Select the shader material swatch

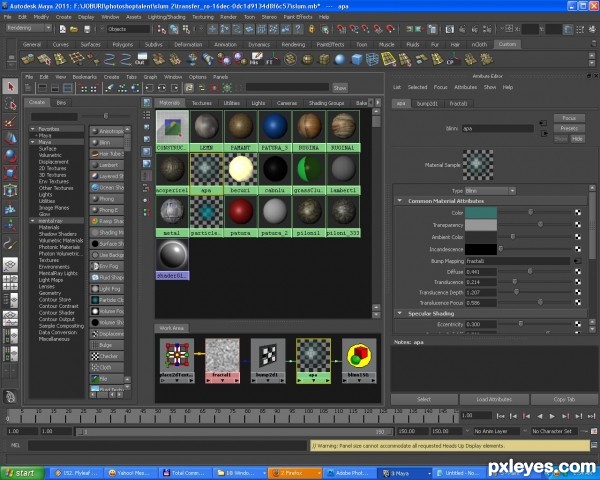click(172, 259)
